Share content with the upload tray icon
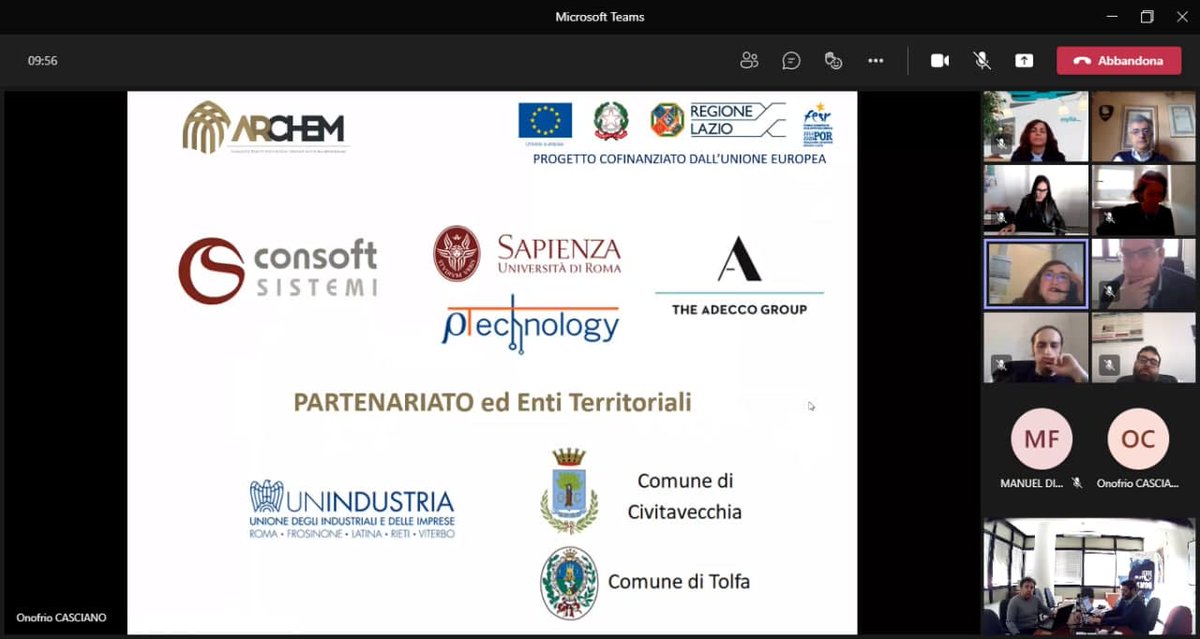 (x=1024, y=60)
